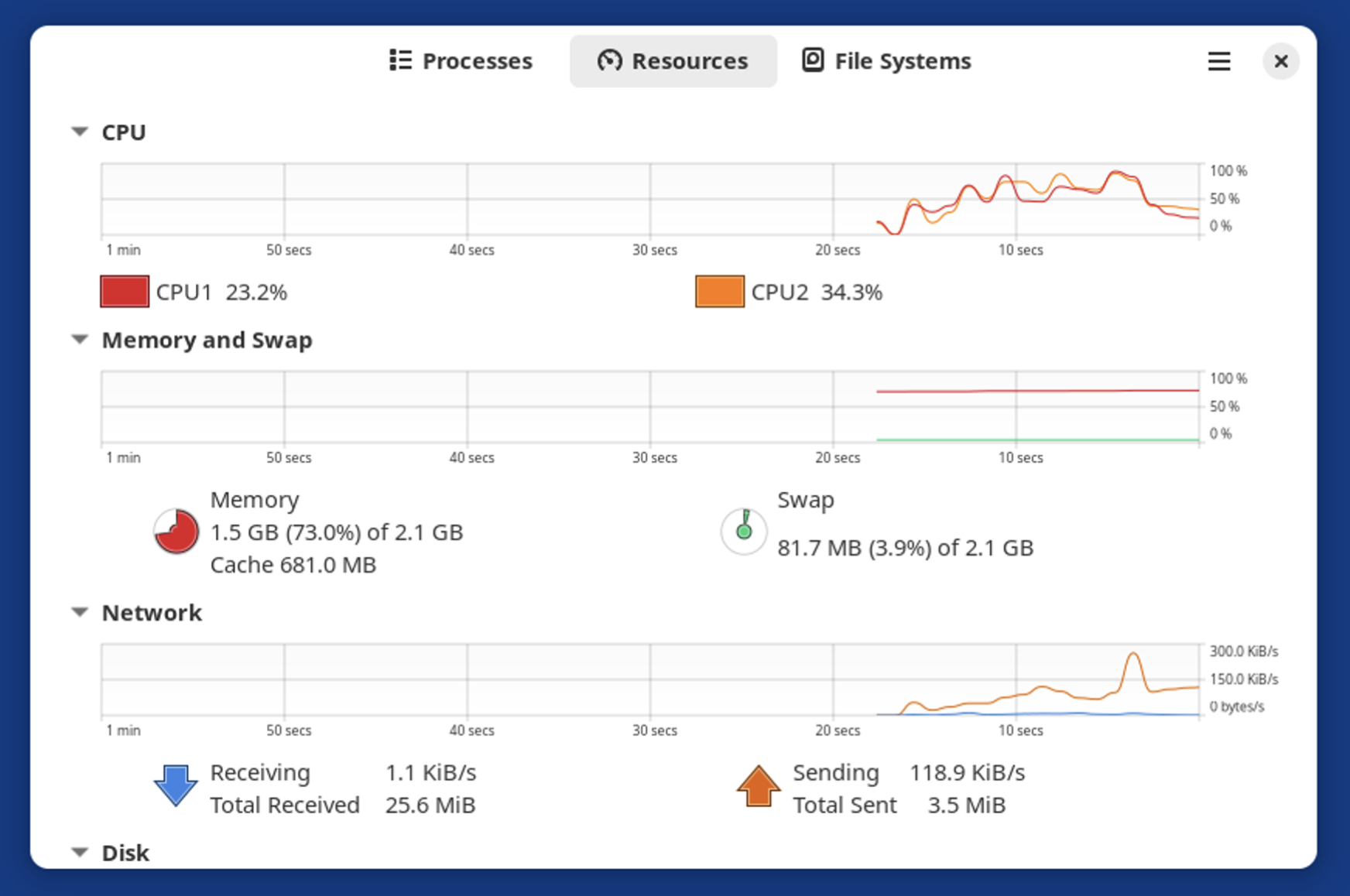Switch to the Processes tab
Screen dimensions: 1350x896
(461, 61)
